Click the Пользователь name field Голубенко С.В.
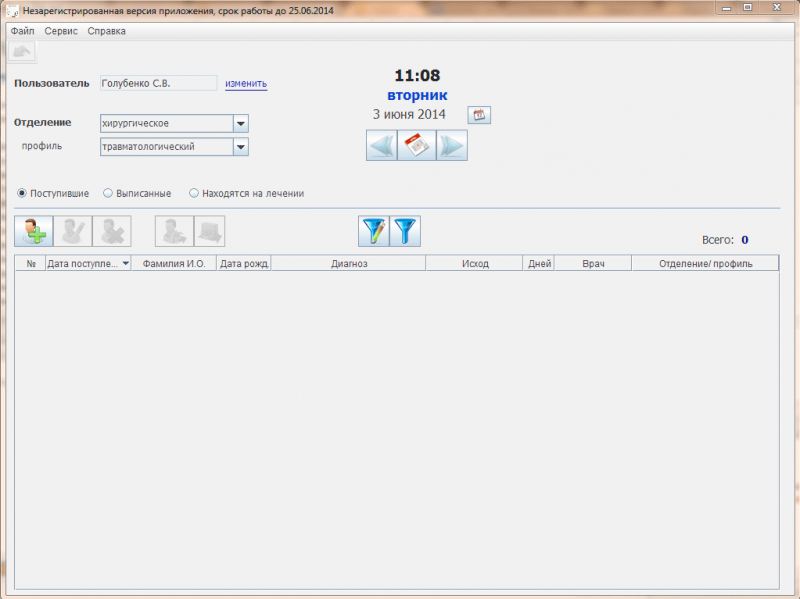The width and height of the screenshot is (800, 599). pos(158,84)
